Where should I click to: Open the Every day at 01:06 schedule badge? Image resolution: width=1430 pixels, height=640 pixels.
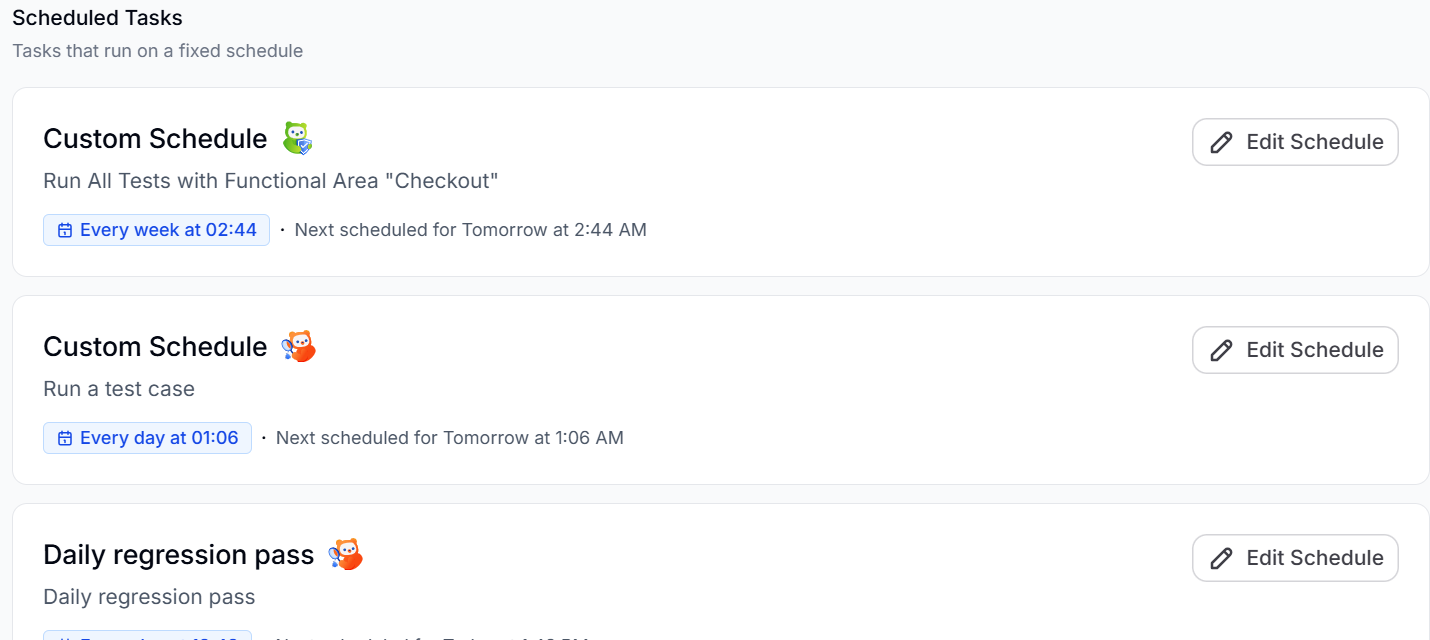147,438
